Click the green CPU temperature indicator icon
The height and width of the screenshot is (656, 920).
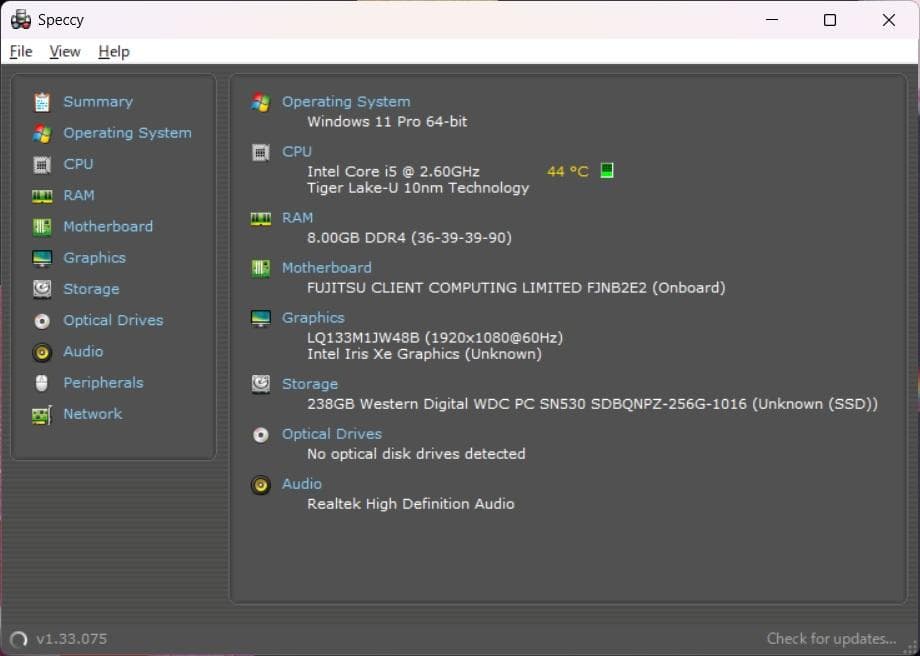607,171
